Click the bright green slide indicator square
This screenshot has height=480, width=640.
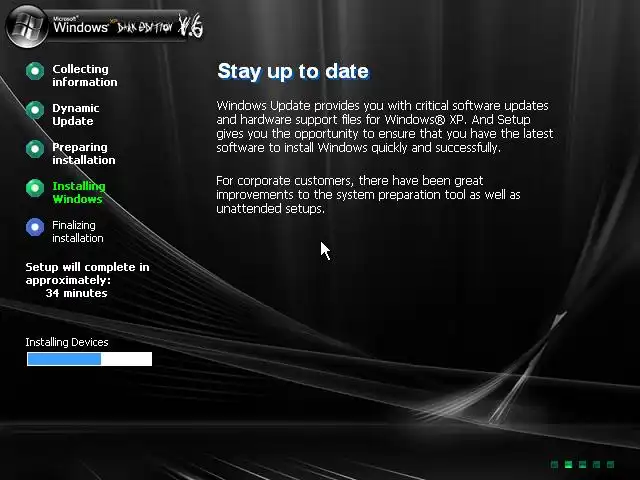coord(568,464)
